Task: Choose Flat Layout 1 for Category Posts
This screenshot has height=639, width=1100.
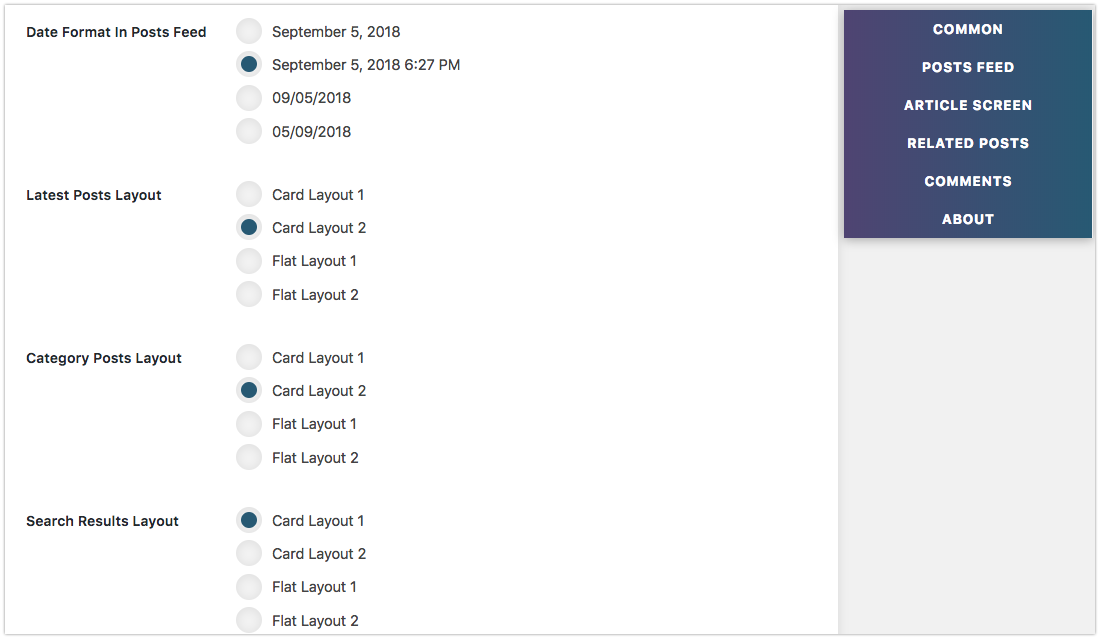Action: pyautogui.click(x=248, y=424)
